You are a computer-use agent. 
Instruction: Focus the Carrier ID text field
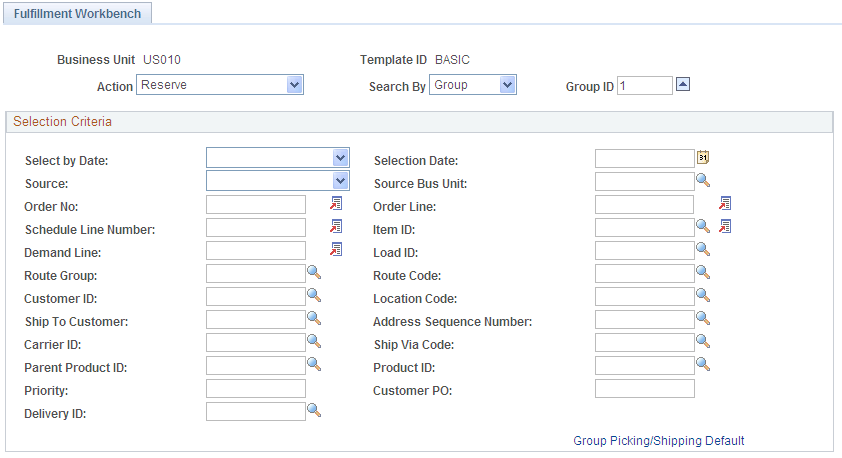pos(256,343)
